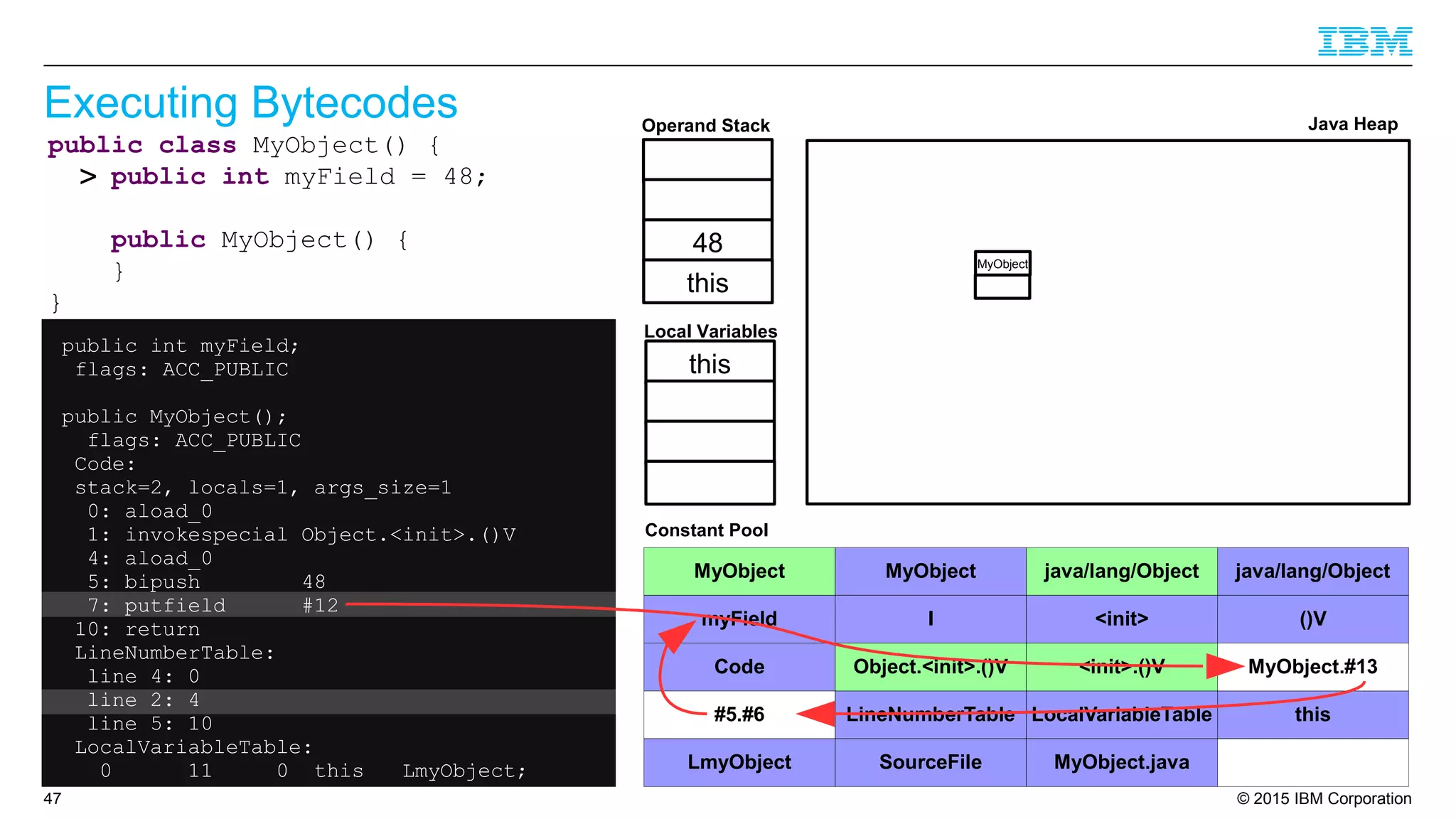Viewport: 1456px width, 819px height.
Task: Select the 'MyObject.java' pool cell
Action: [x=1121, y=762]
